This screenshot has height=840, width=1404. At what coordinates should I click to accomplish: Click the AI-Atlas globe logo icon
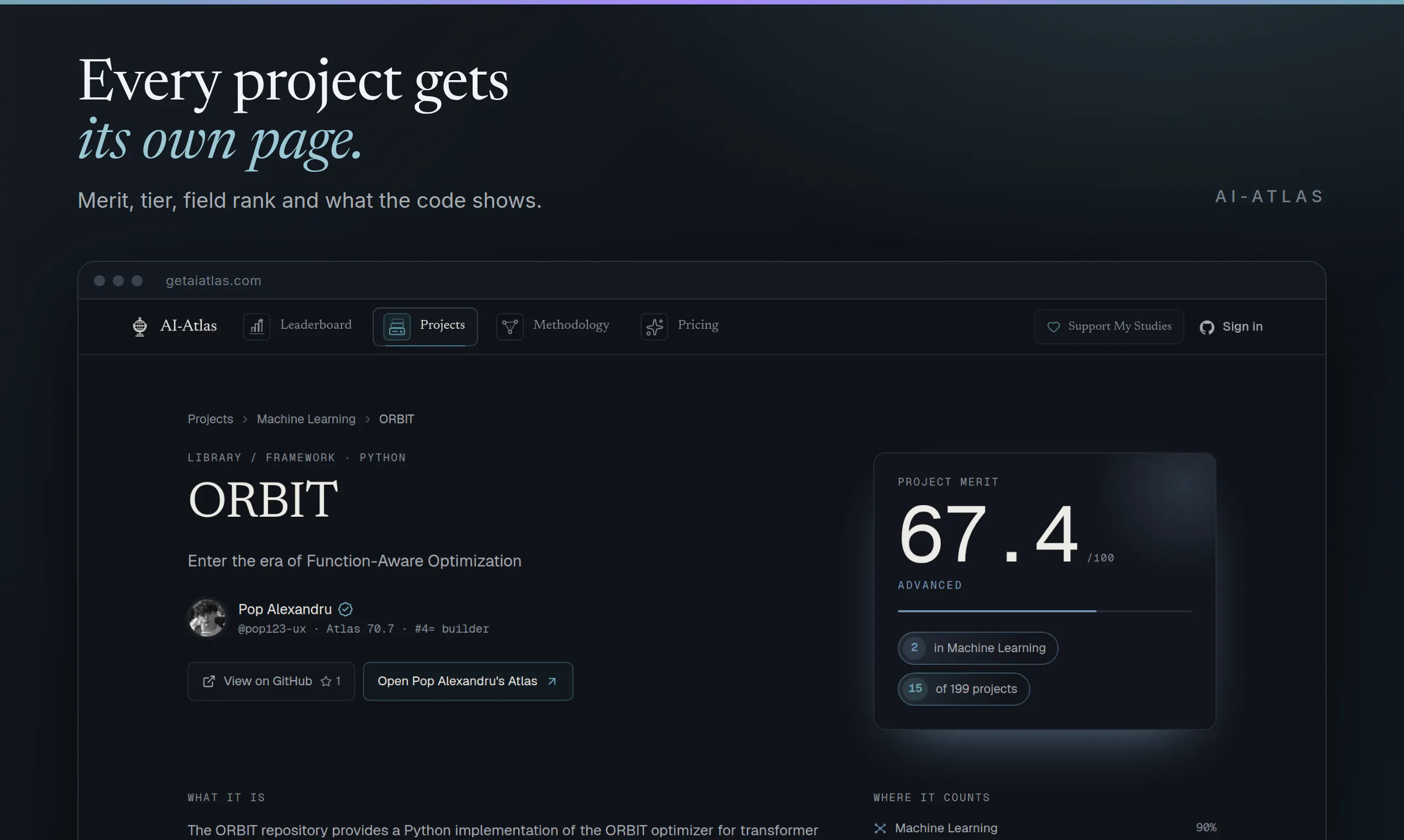pyautogui.click(x=140, y=327)
